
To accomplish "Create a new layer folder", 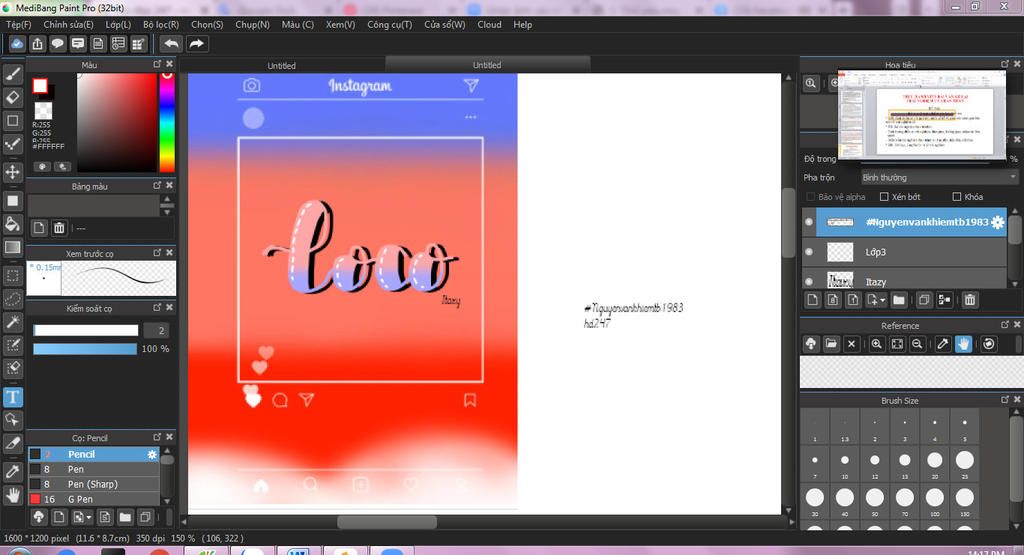I will pos(899,300).
